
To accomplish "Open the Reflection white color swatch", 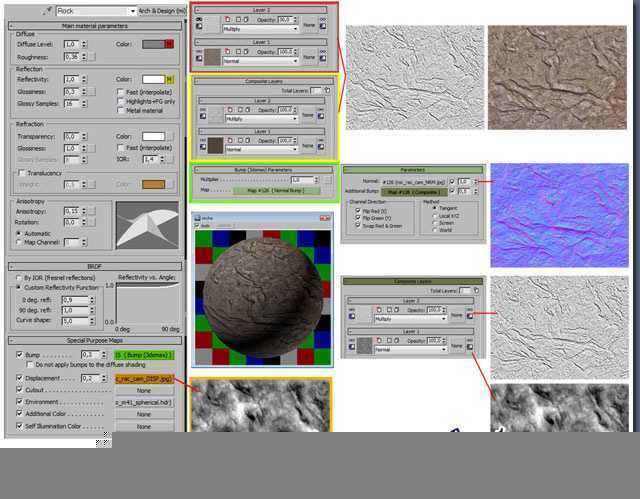I will tap(153, 79).
